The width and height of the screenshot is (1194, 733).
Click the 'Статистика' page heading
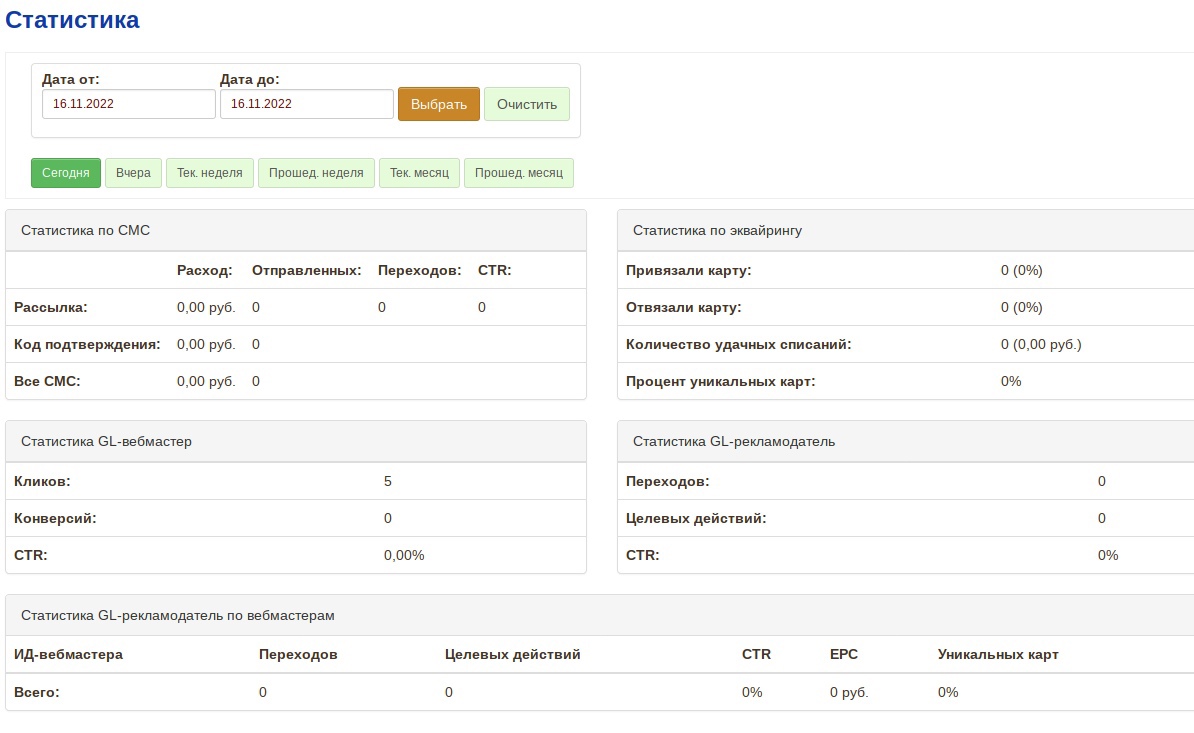[72, 20]
